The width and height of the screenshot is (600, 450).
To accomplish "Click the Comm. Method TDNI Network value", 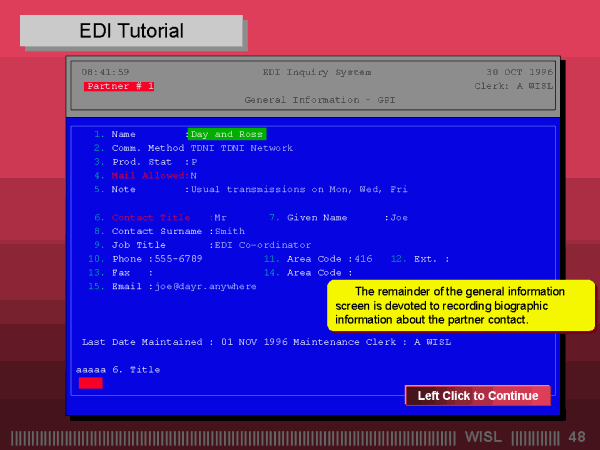I will [242, 148].
